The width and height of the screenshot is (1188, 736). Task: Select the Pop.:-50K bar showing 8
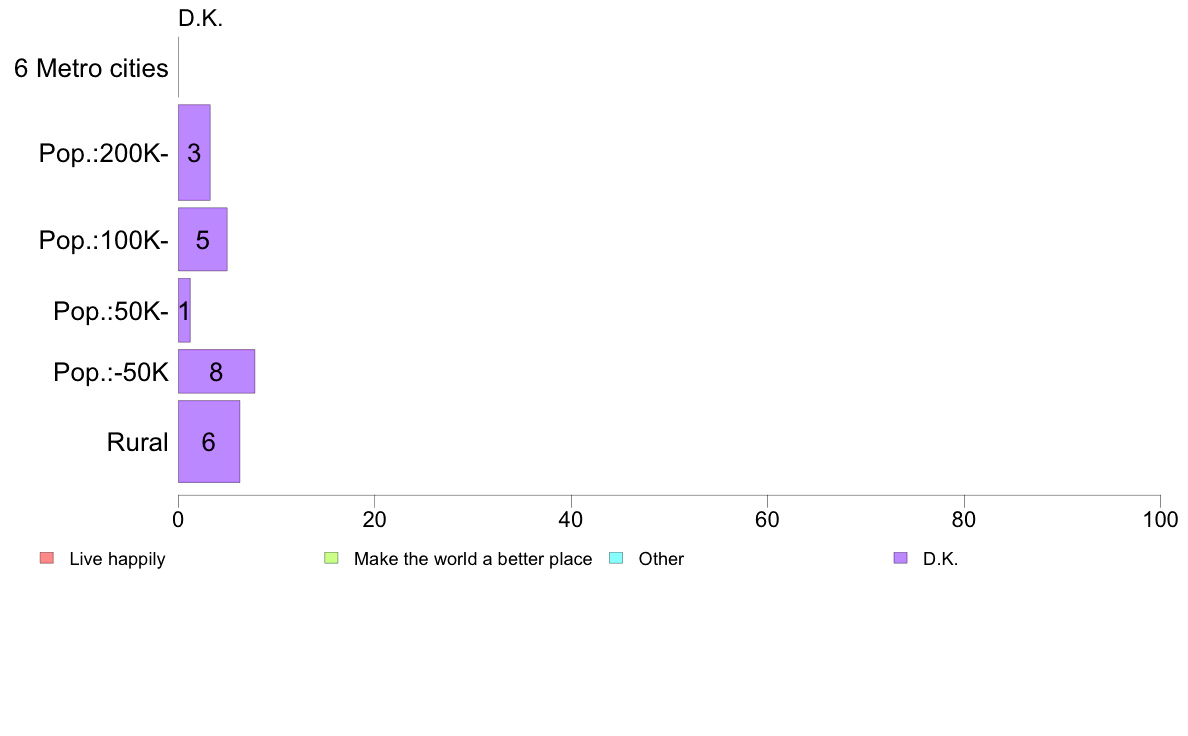point(216,371)
